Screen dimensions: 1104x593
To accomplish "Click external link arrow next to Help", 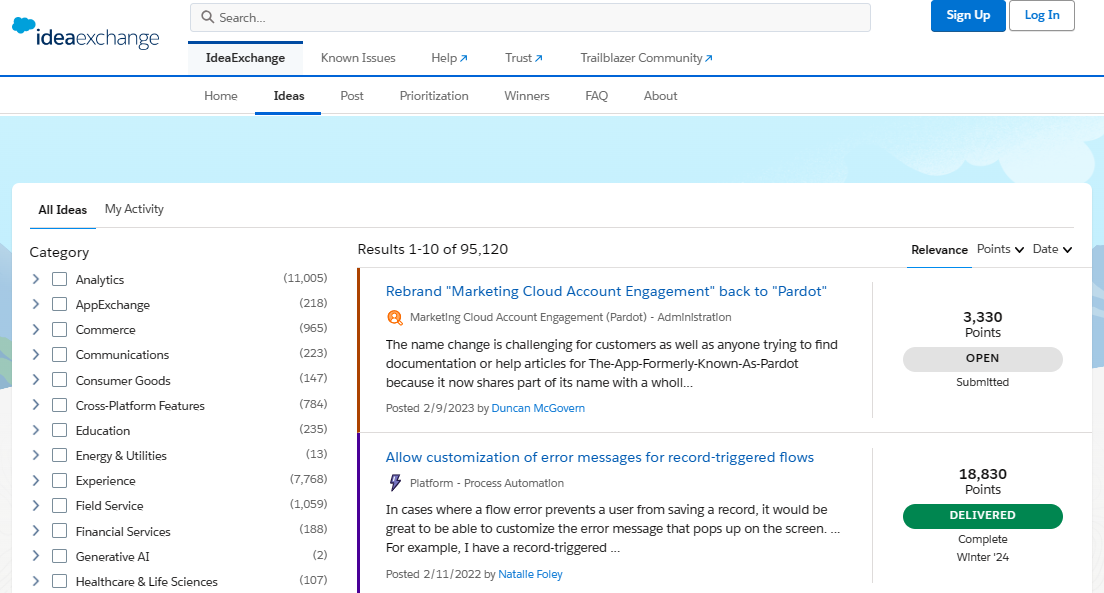I will pos(464,58).
